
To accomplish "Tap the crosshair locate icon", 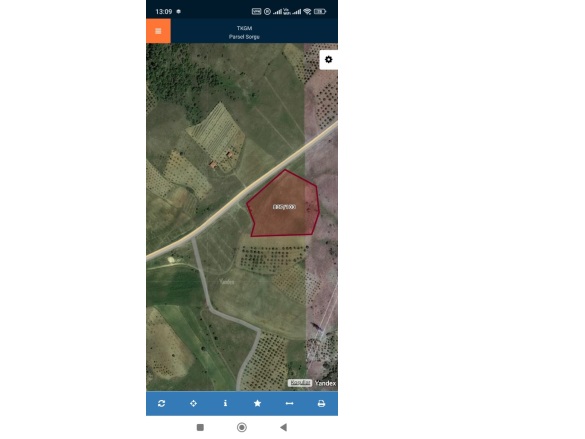I will 193,403.
